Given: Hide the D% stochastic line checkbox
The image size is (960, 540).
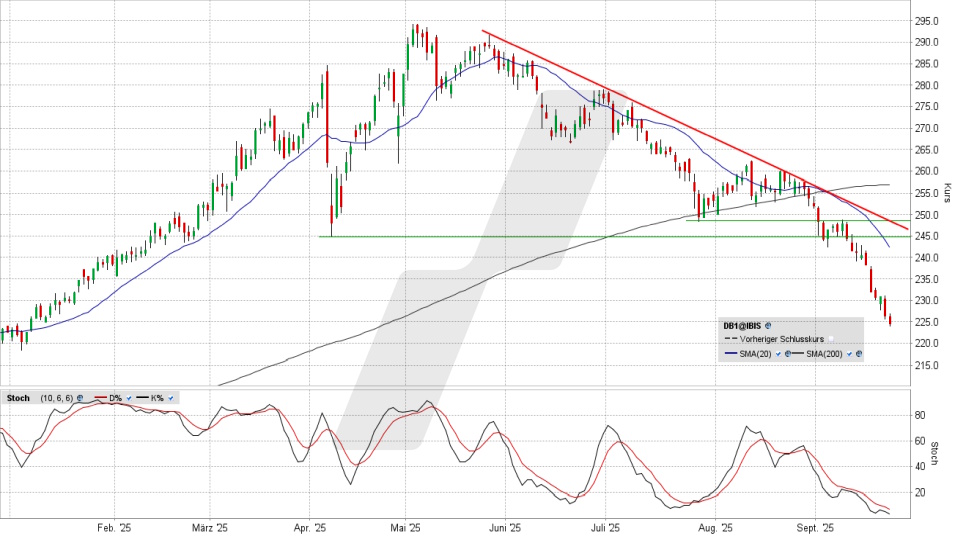Looking at the screenshot, I should 129,398.
